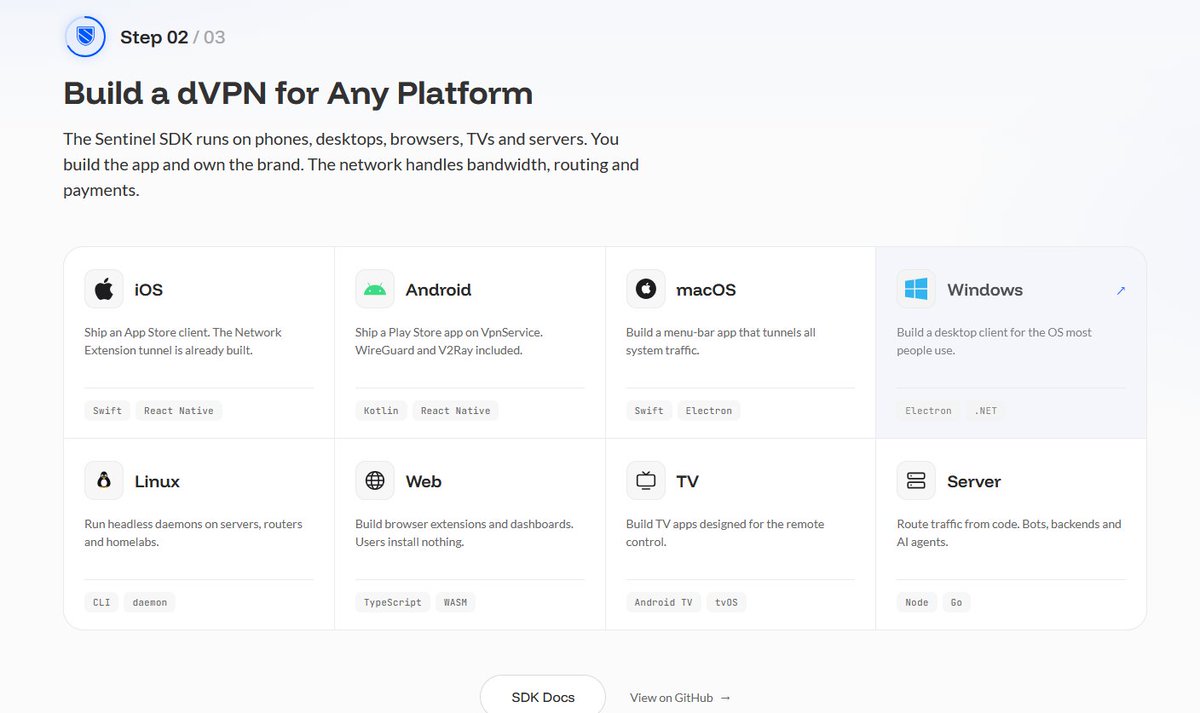Select the Kotlin tag
Screen dimensions: 1200x713
[381, 411]
